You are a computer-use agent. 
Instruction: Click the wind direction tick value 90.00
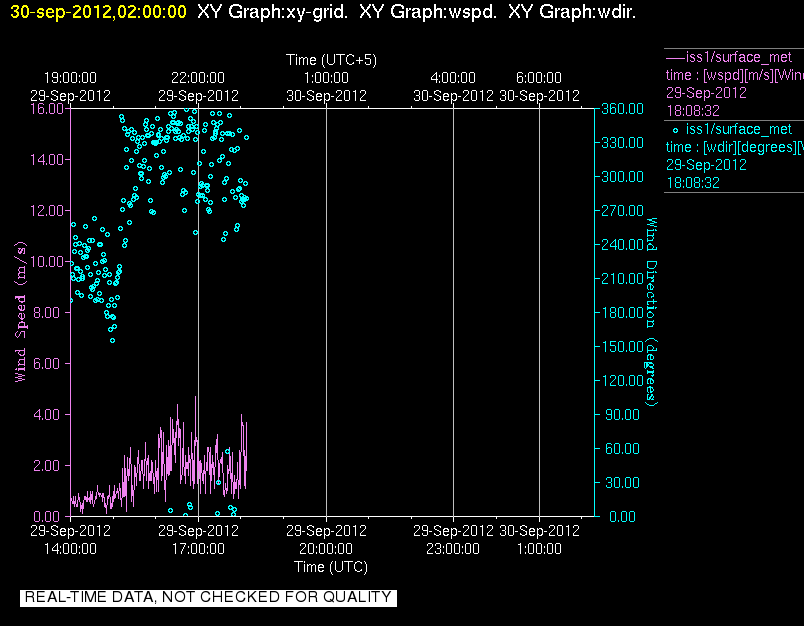tap(622, 415)
